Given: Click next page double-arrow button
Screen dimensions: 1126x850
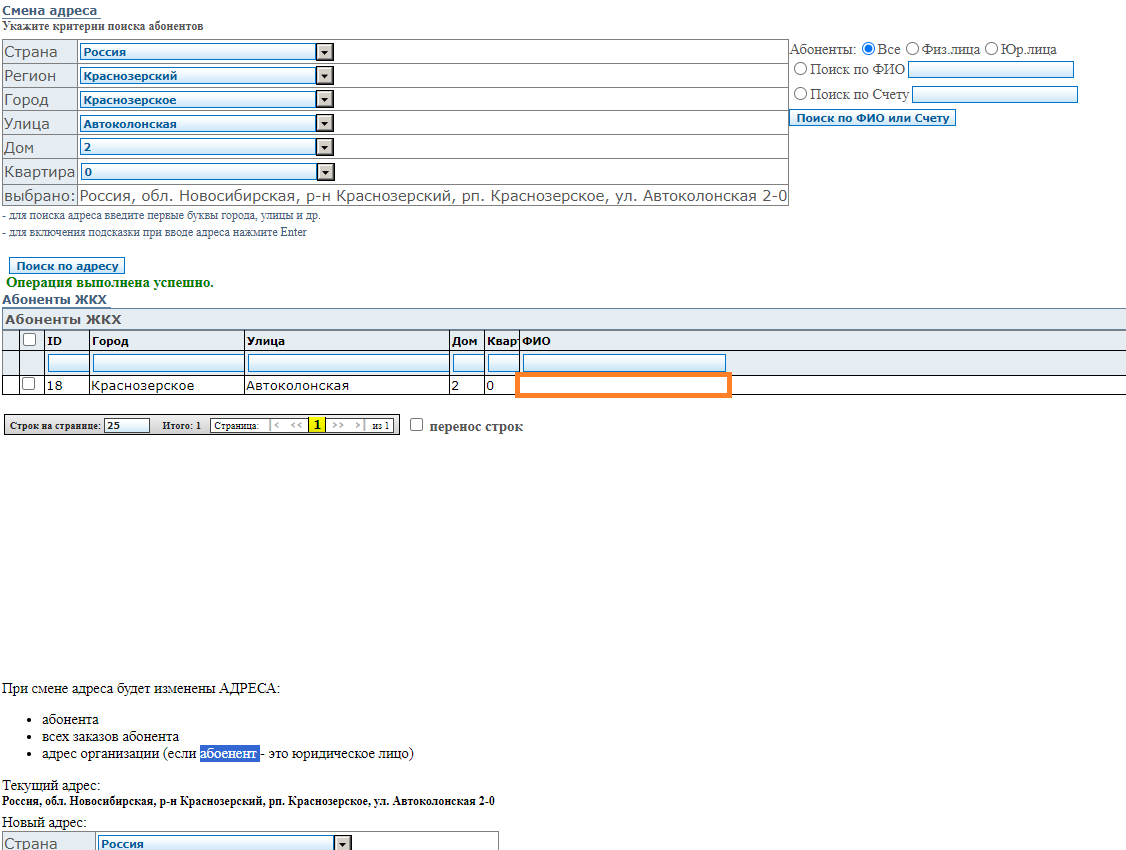Looking at the screenshot, I should pos(338,425).
